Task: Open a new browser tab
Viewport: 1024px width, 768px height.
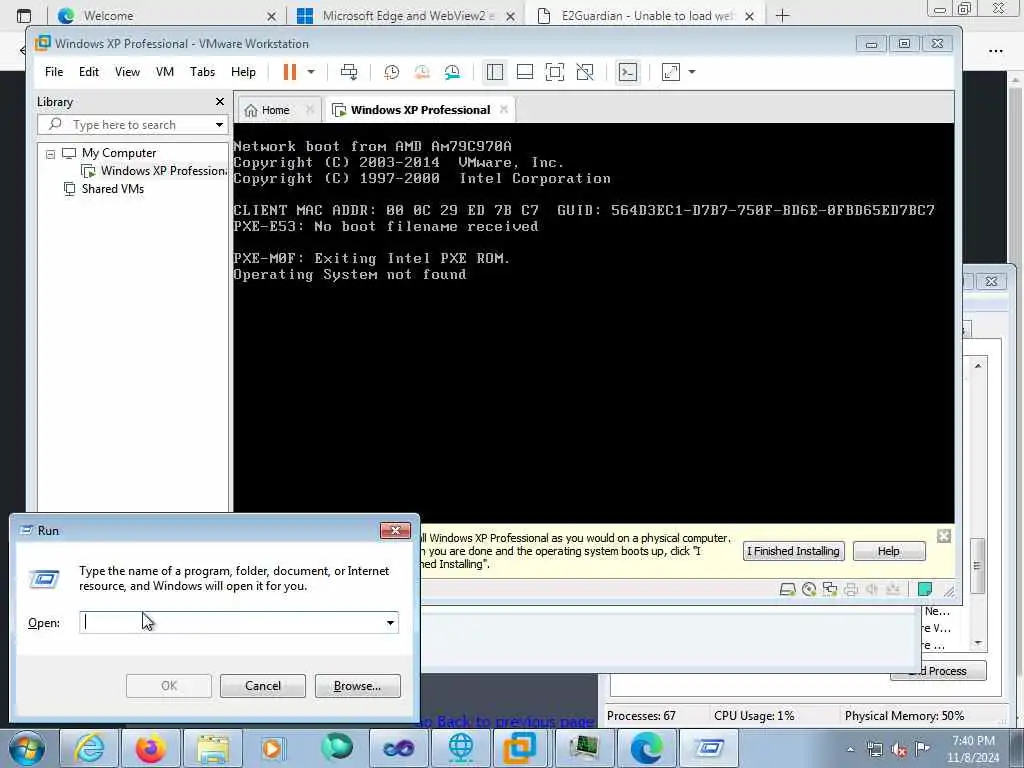Action: click(x=782, y=16)
